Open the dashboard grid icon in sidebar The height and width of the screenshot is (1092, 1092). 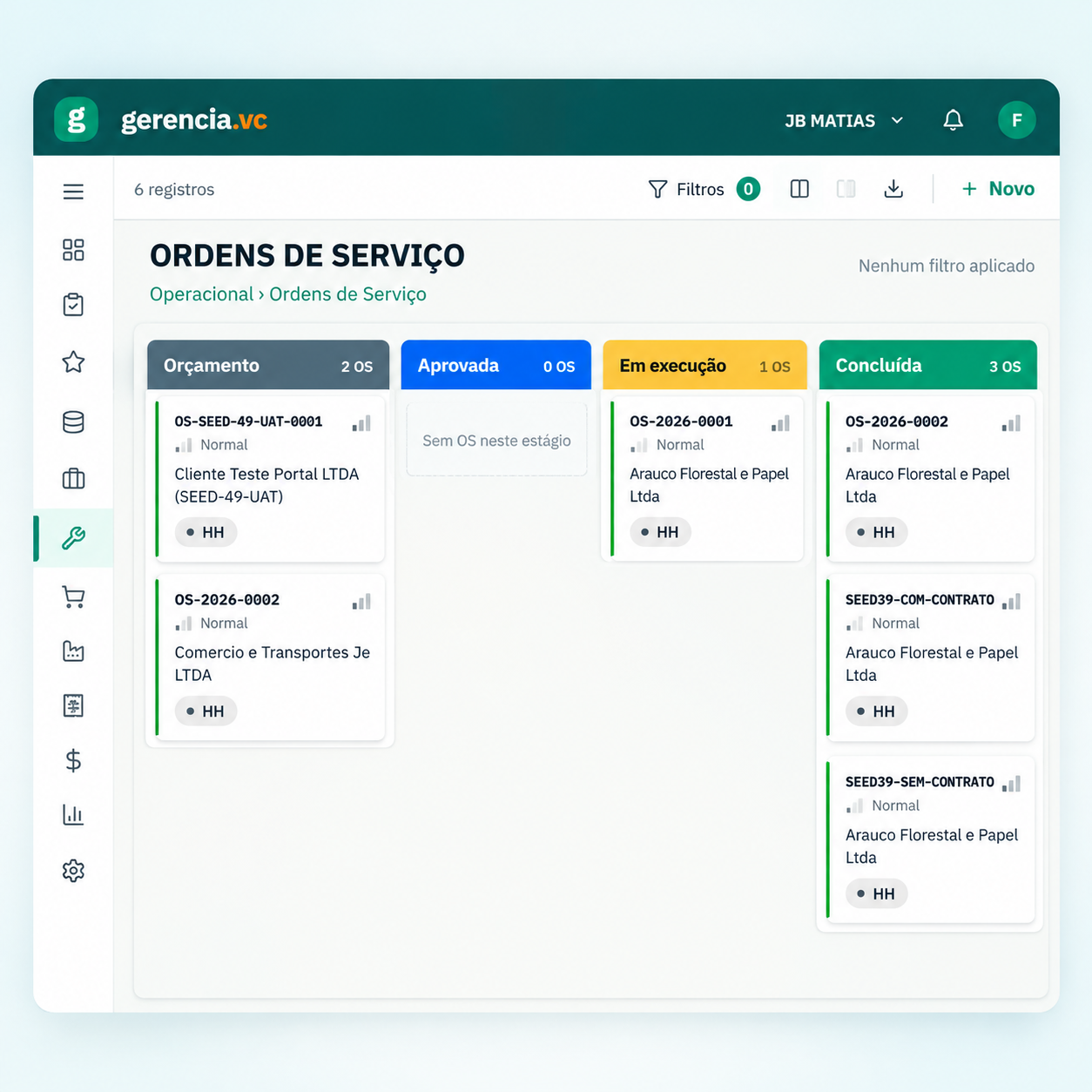point(73,250)
